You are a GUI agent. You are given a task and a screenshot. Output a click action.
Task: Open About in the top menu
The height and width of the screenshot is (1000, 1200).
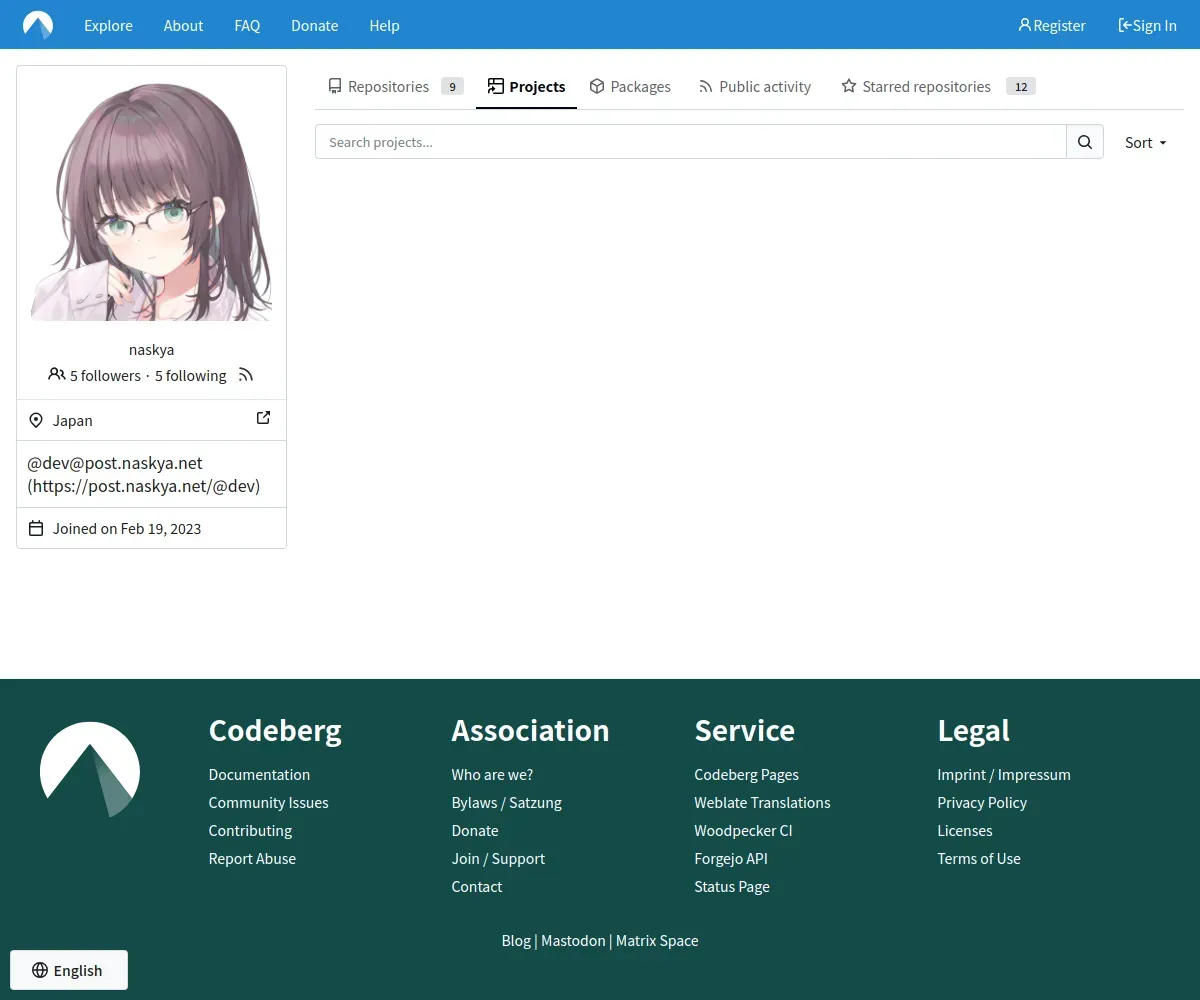[183, 25]
